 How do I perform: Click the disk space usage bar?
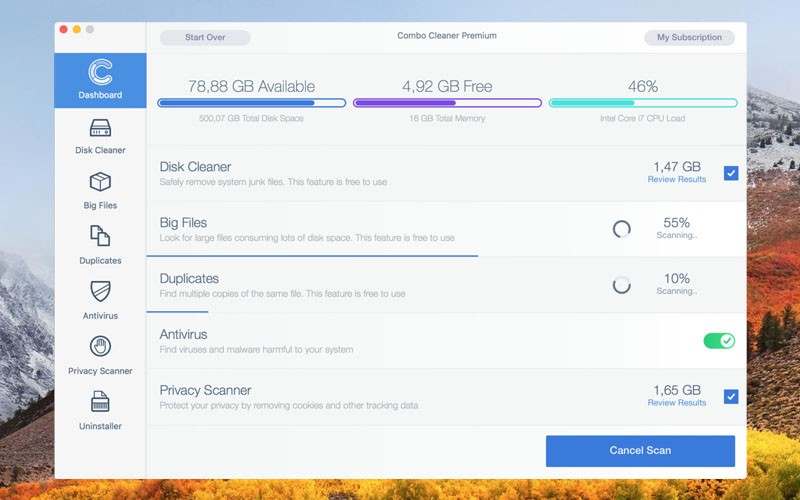[x=252, y=103]
